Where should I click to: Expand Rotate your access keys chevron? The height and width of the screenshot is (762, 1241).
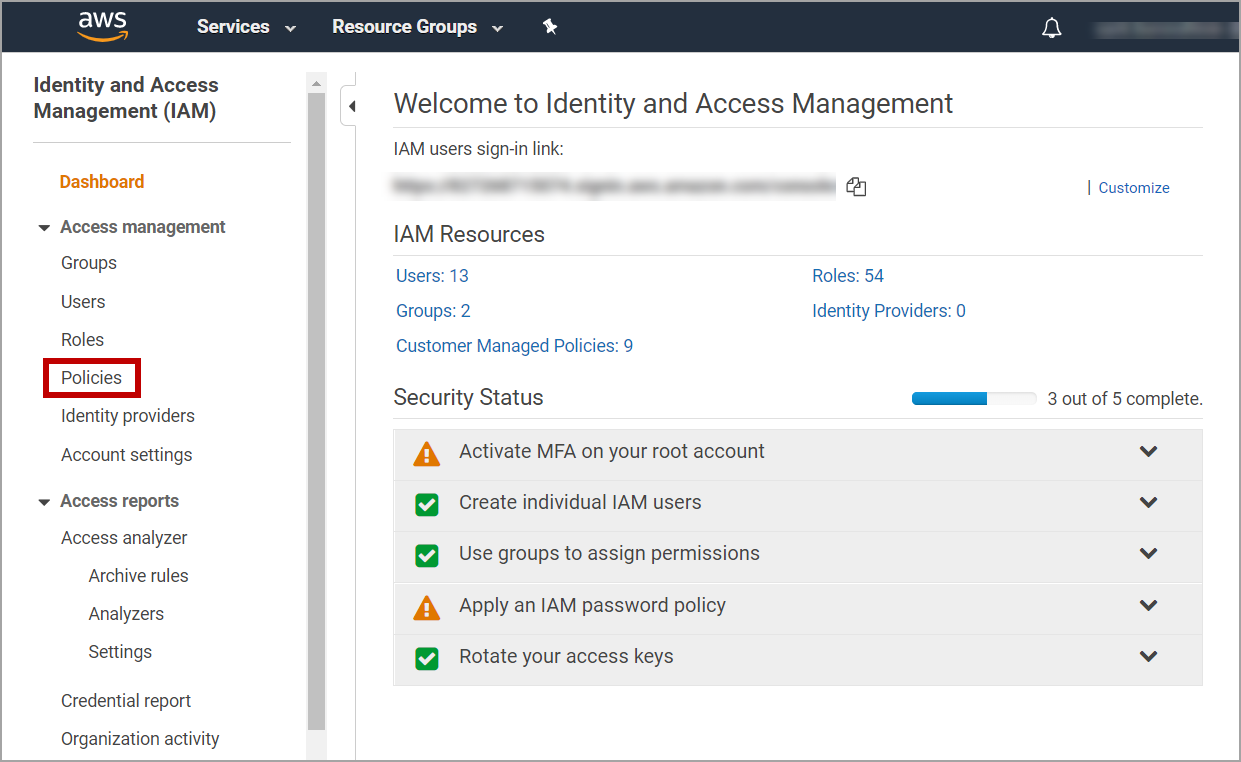[x=1148, y=657]
